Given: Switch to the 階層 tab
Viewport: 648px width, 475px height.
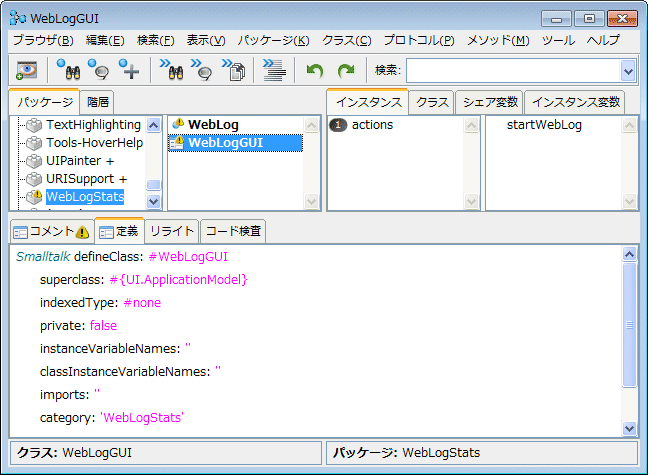Looking at the screenshot, I should point(98,102).
